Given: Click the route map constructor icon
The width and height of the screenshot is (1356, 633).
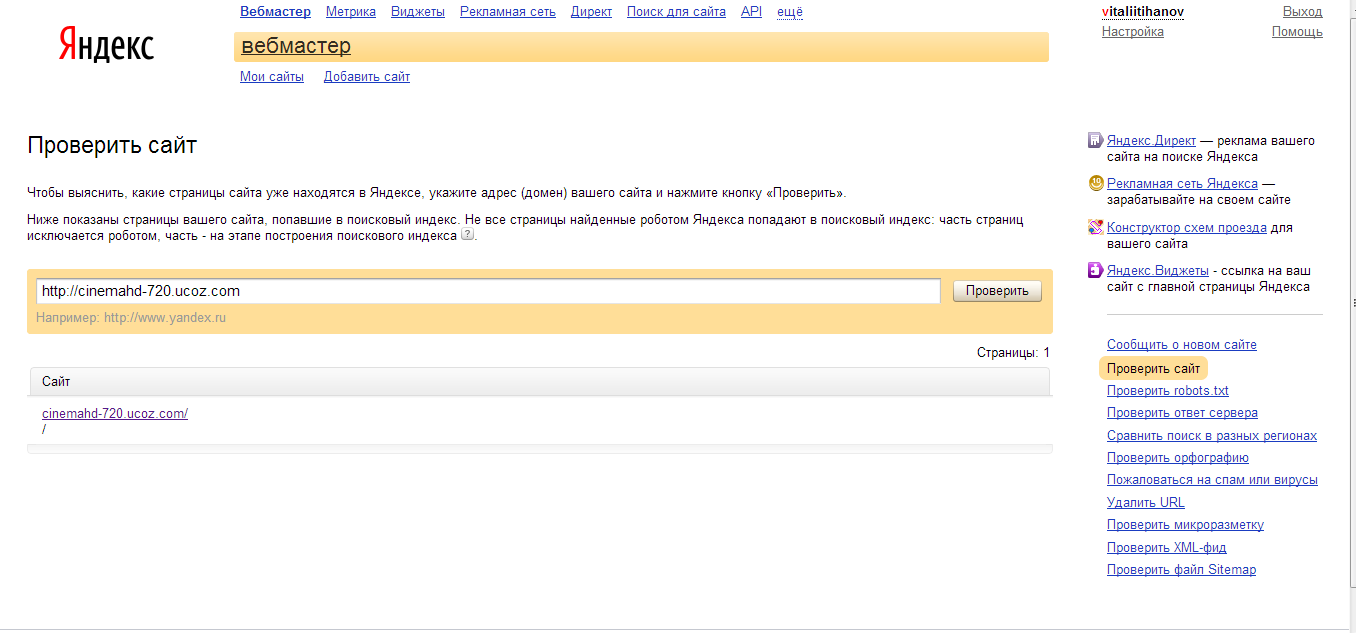Looking at the screenshot, I should coord(1095,228).
